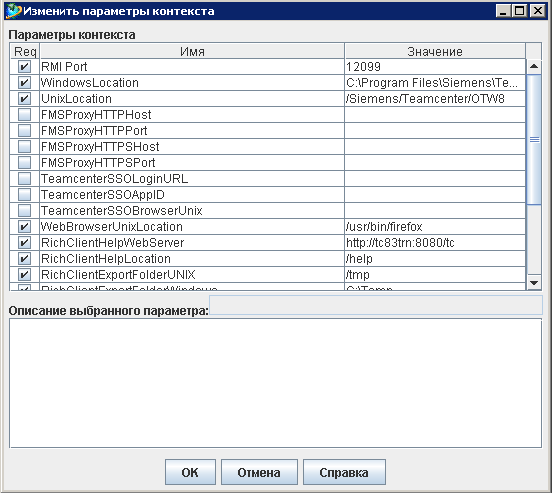
Task: Select the TeamcenterSSOAppID parameter name
Action: [192, 194]
